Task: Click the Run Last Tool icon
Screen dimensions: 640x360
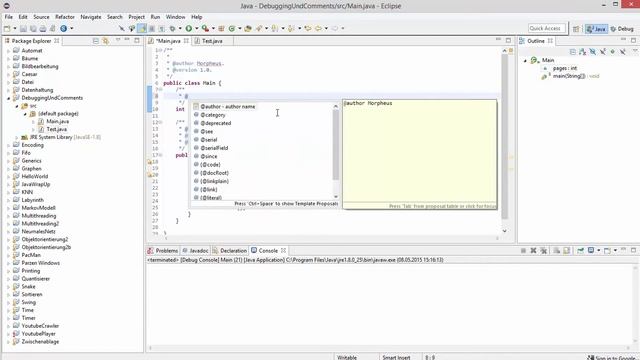Action: (x=205, y=29)
